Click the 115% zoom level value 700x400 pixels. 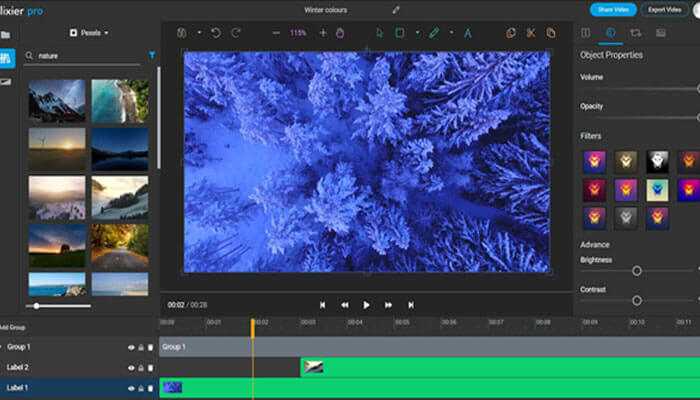tap(298, 33)
